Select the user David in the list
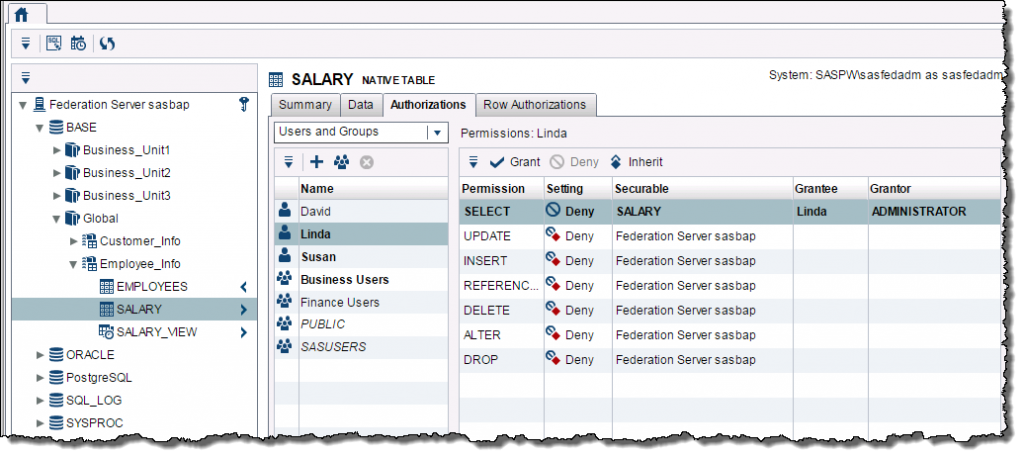 [316, 212]
